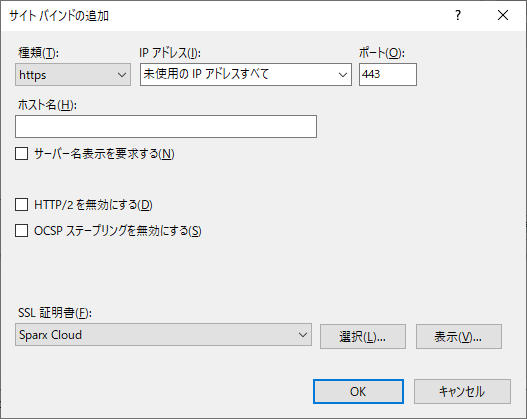Open the 種類 https type dropdown
Screen dimensions: 527x419
[73, 74]
